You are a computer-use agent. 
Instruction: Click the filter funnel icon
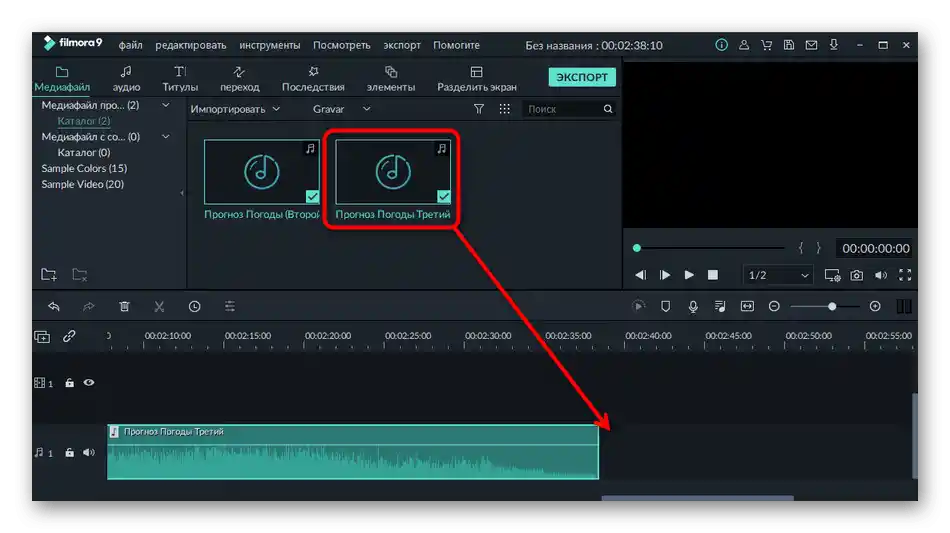(x=479, y=109)
